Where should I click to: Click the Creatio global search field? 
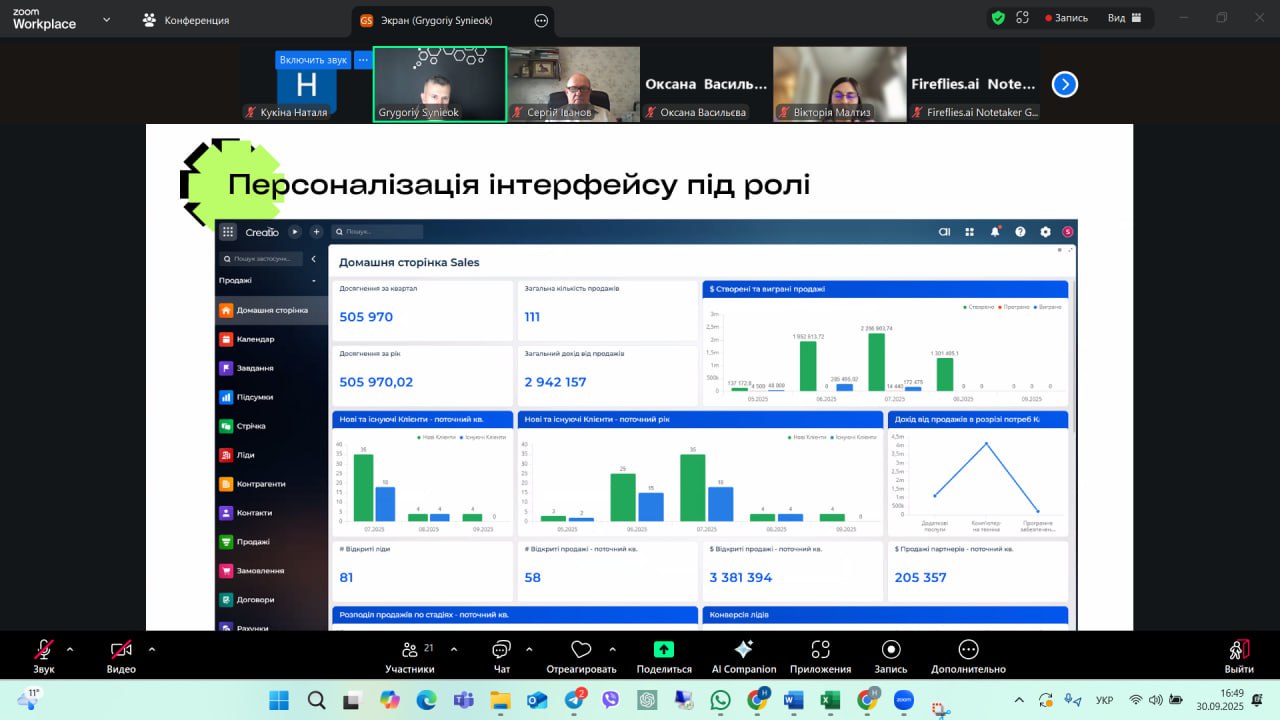pyautogui.click(x=378, y=232)
